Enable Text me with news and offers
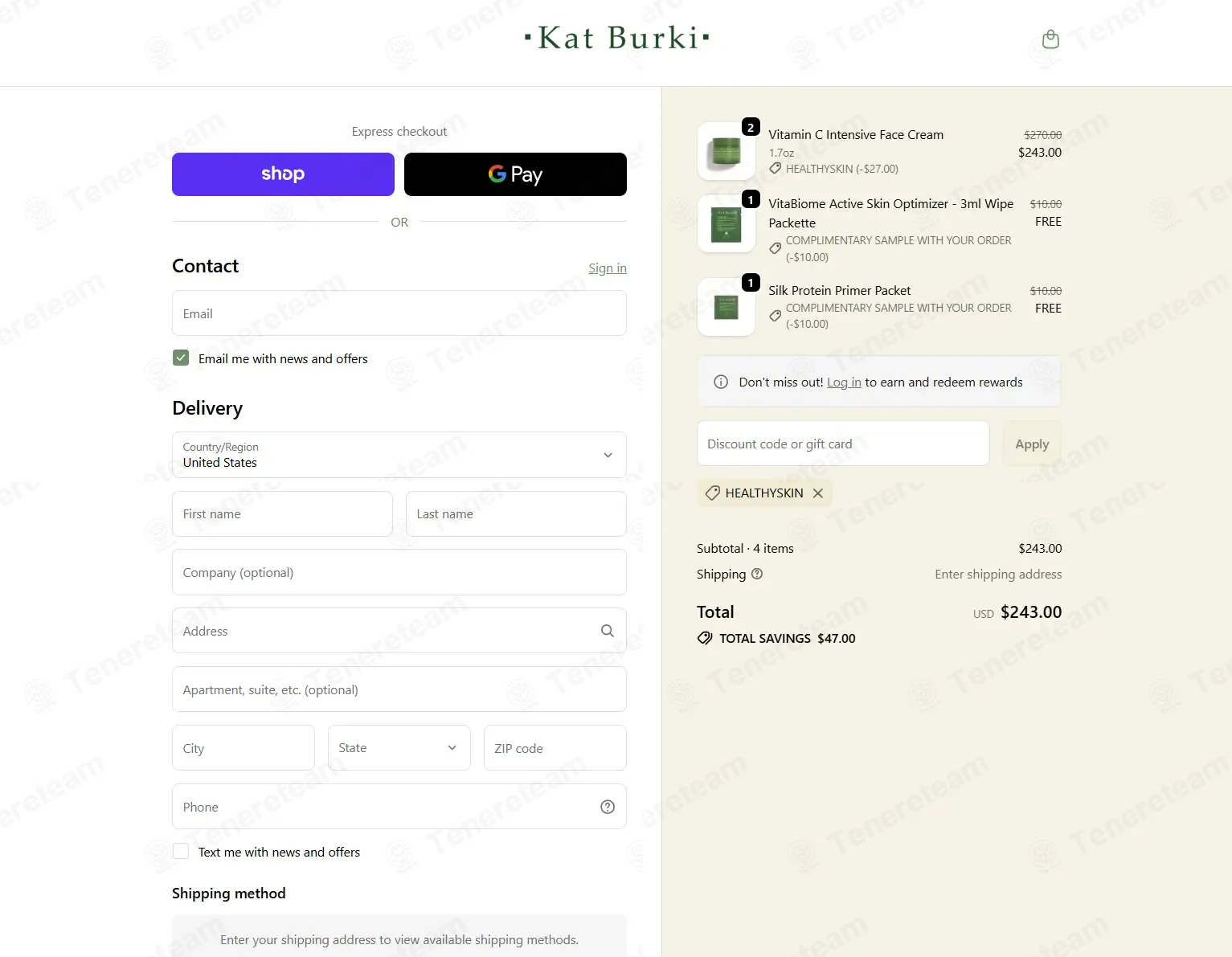 [x=181, y=851]
